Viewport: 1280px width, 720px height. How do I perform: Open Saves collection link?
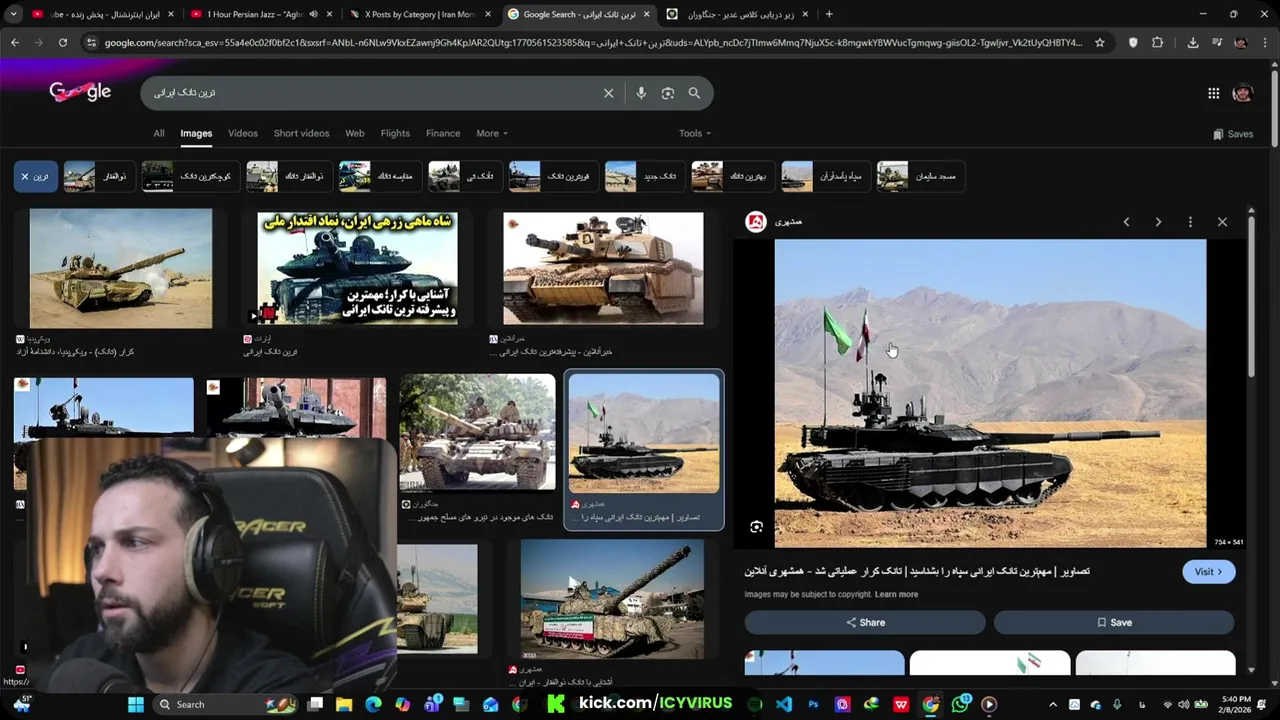(1233, 134)
